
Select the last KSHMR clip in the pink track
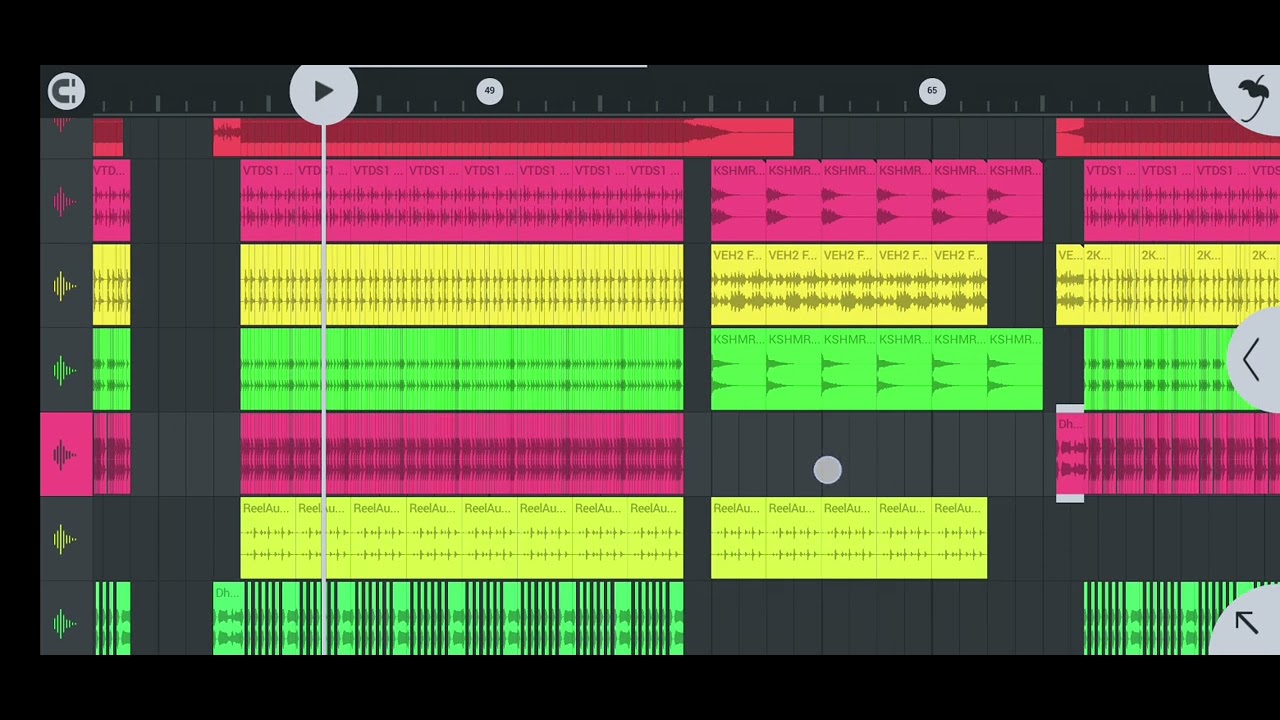click(x=1015, y=201)
